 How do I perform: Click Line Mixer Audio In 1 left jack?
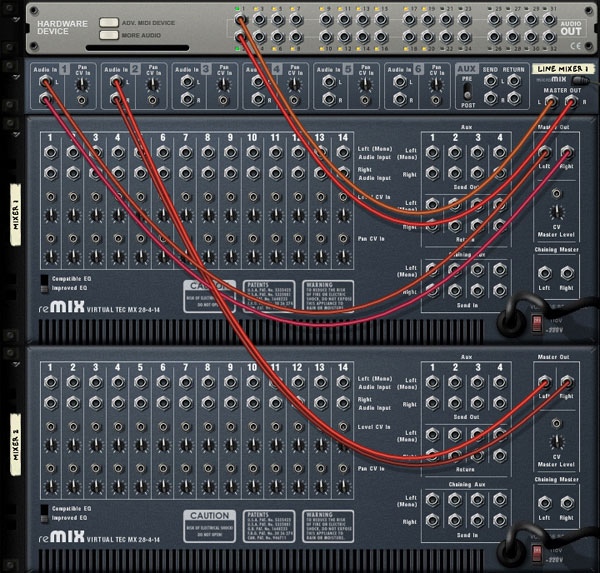click(45, 81)
